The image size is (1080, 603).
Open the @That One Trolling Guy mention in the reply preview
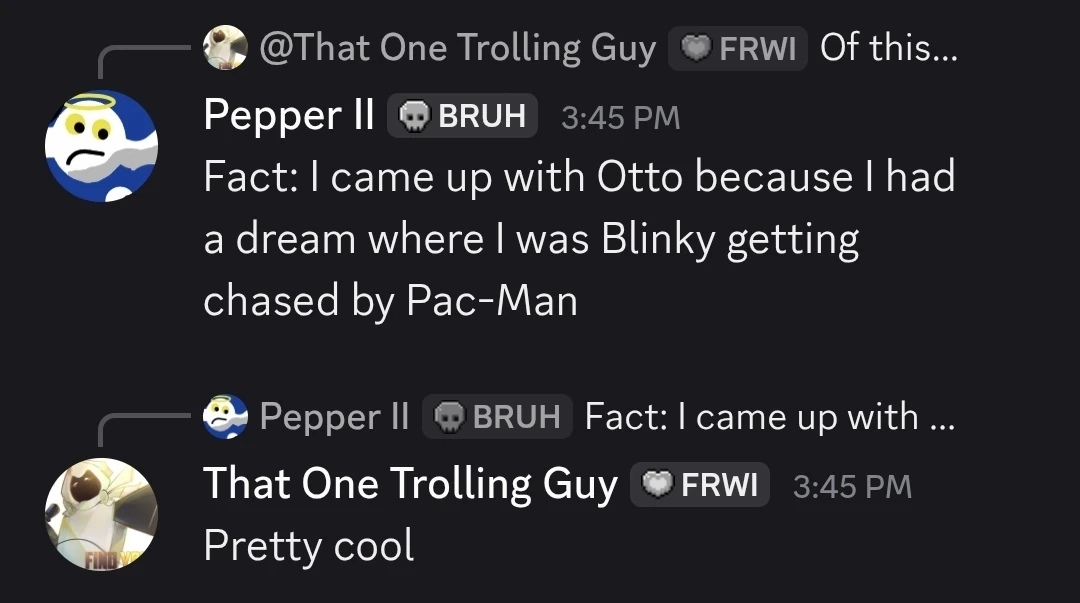(457, 47)
